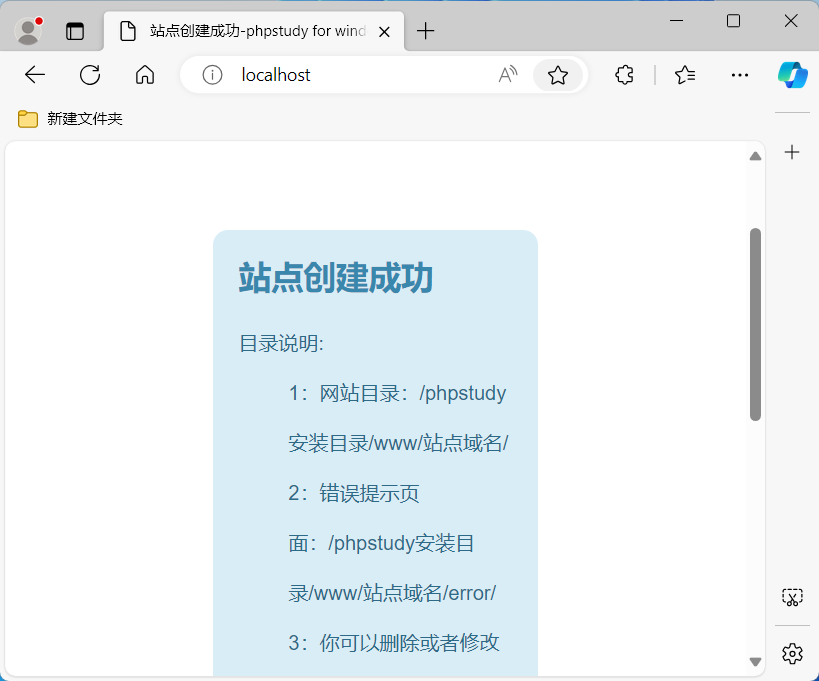This screenshot has width=819, height=681.
Task: Open the 新建文件夹 bookmarks folder
Action: click(x=70, y=119)
